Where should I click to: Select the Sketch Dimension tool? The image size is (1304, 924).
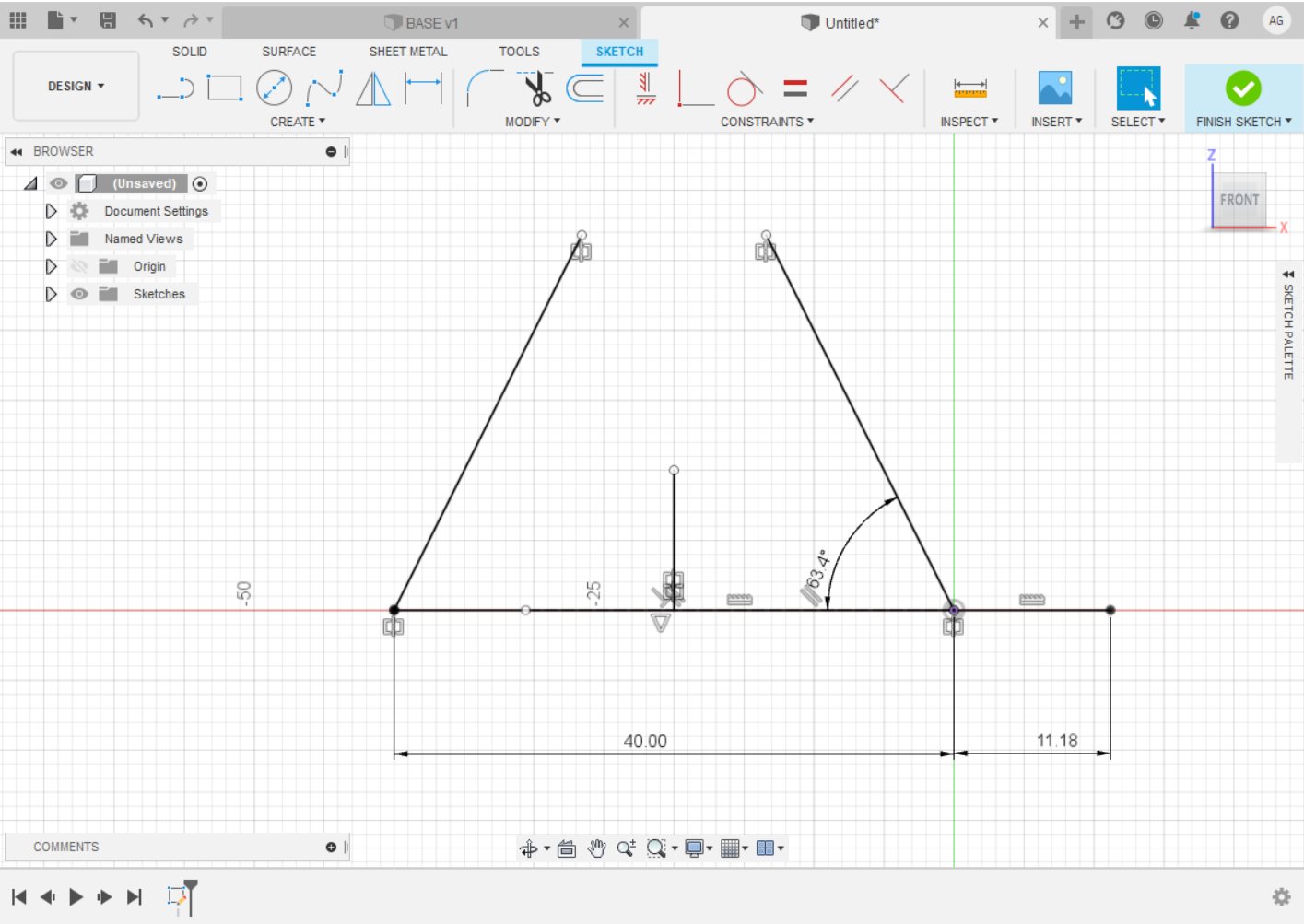point(423,88)
